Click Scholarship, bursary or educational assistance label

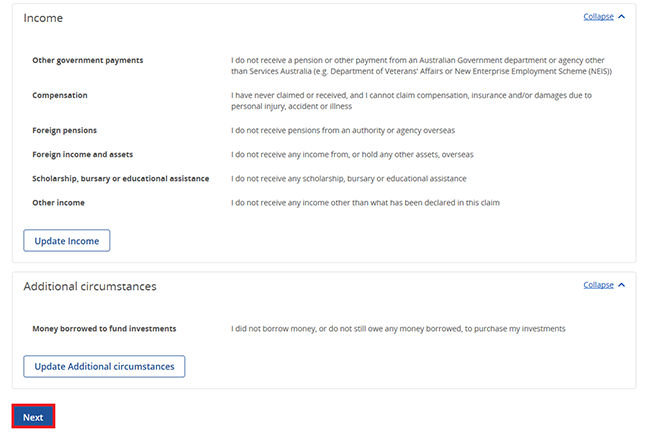121,179
